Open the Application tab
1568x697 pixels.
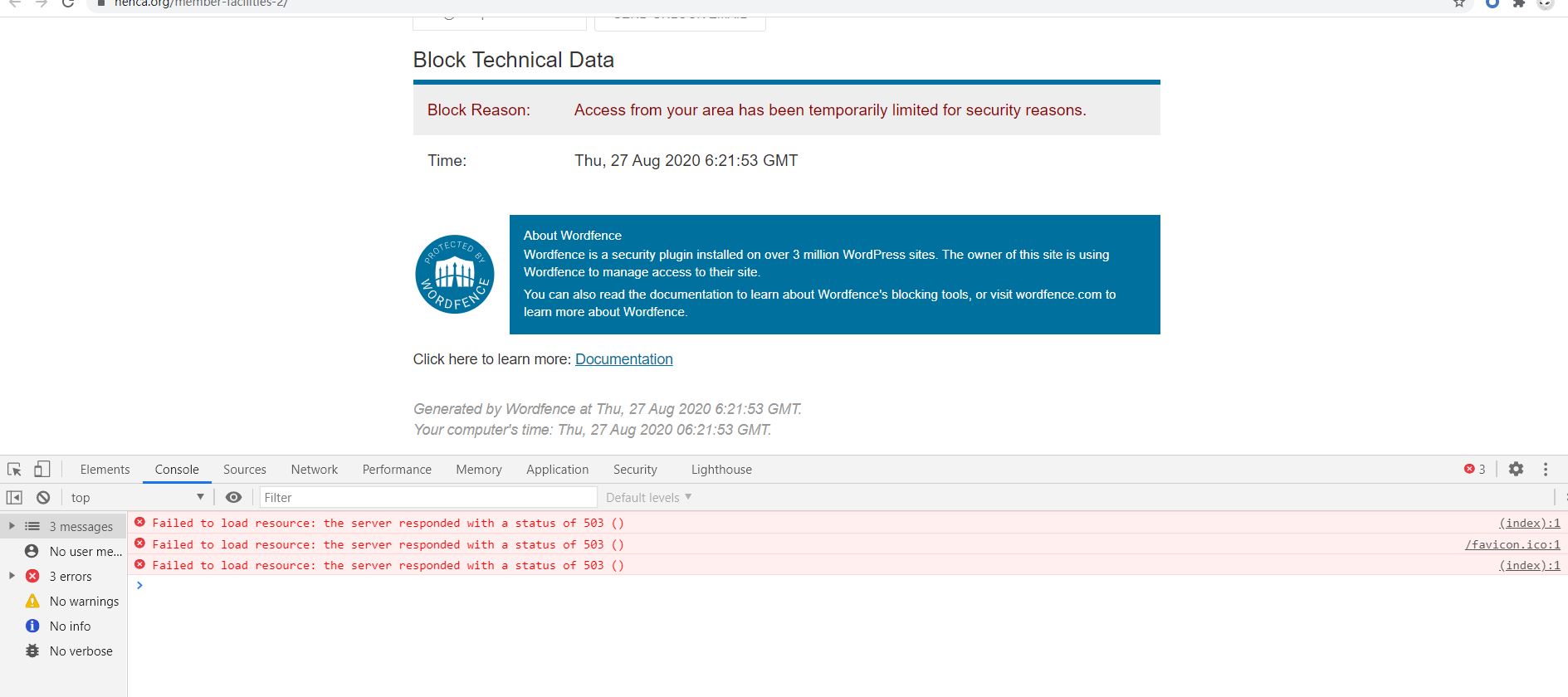coord(558,470)
